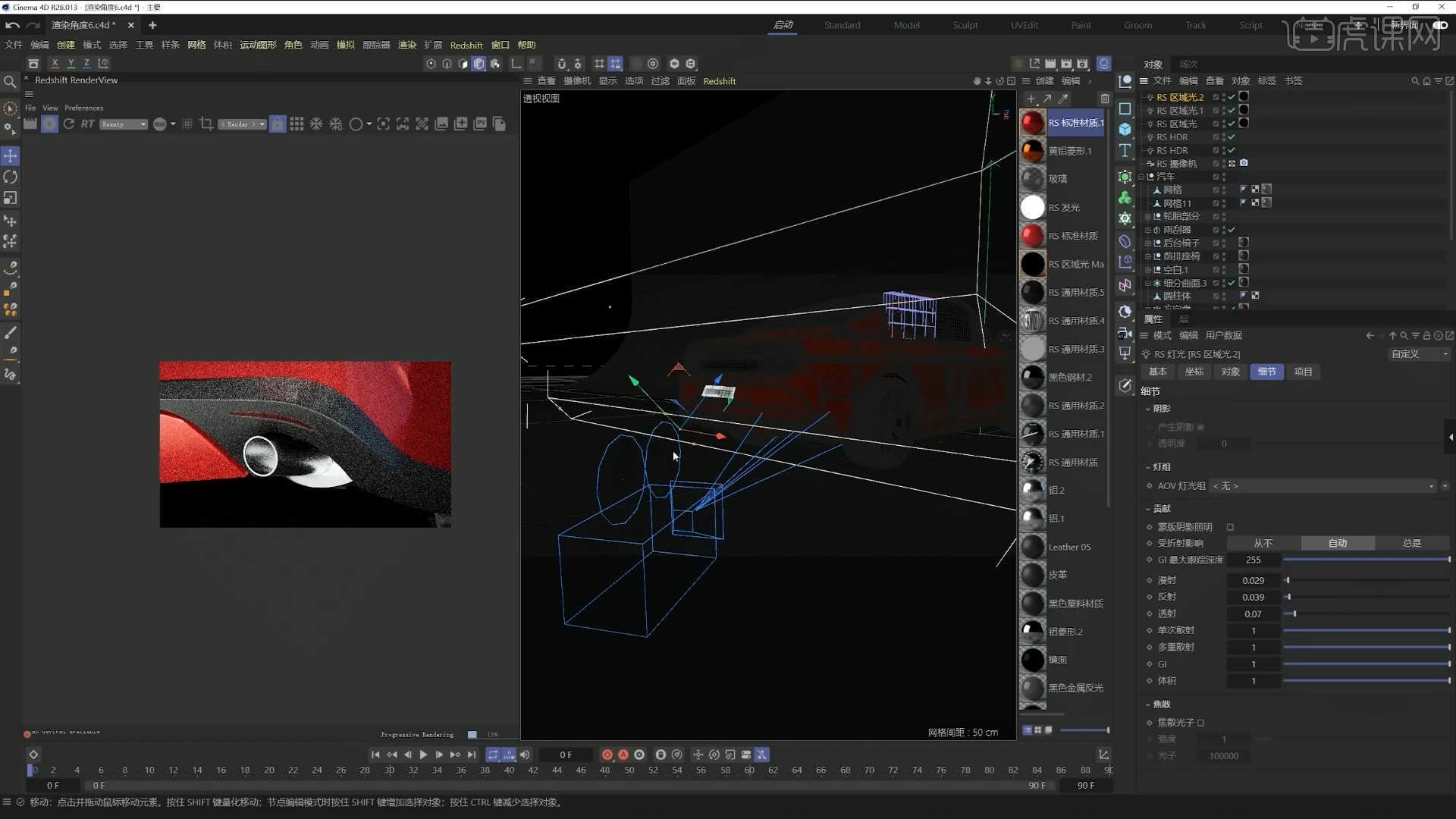The width and height of the screenshot is (1456, 819).
Task: Click the 自动 button under 受折射影响
Action: point(1338,543)
